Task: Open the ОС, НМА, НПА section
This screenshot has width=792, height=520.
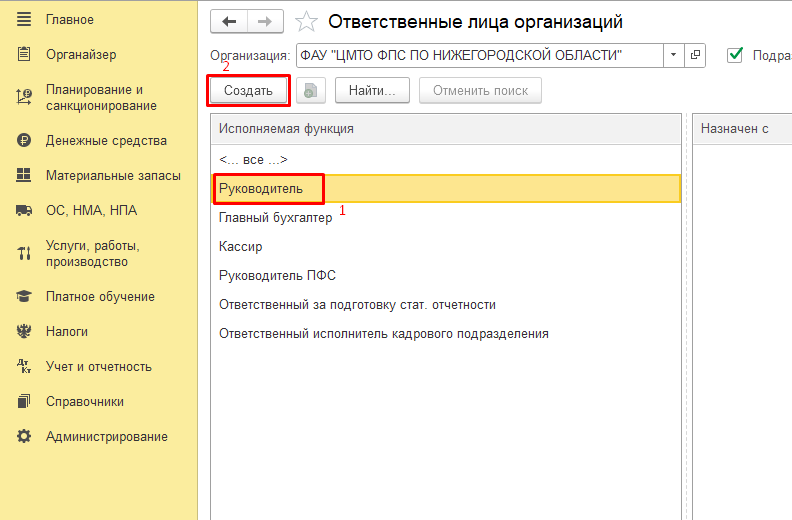Action: pyautogui.click(x=91, y=210)
